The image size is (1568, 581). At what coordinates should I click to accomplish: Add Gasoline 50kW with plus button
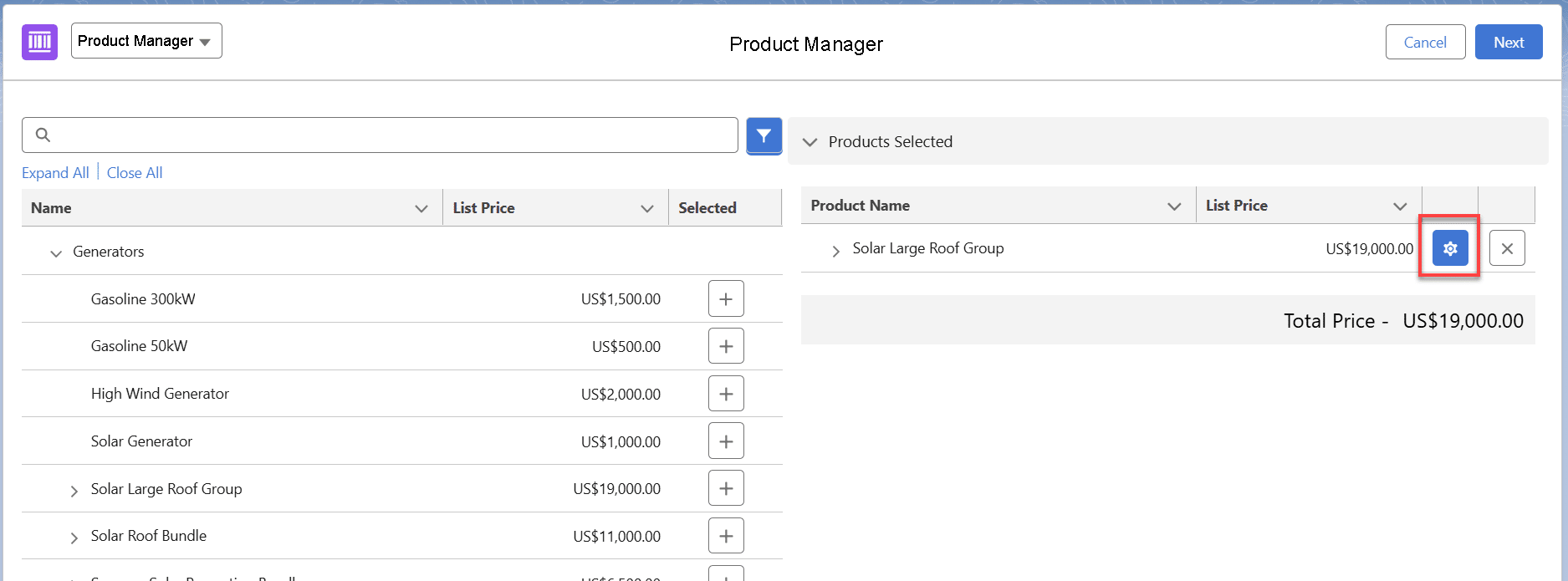coord(725,346)
